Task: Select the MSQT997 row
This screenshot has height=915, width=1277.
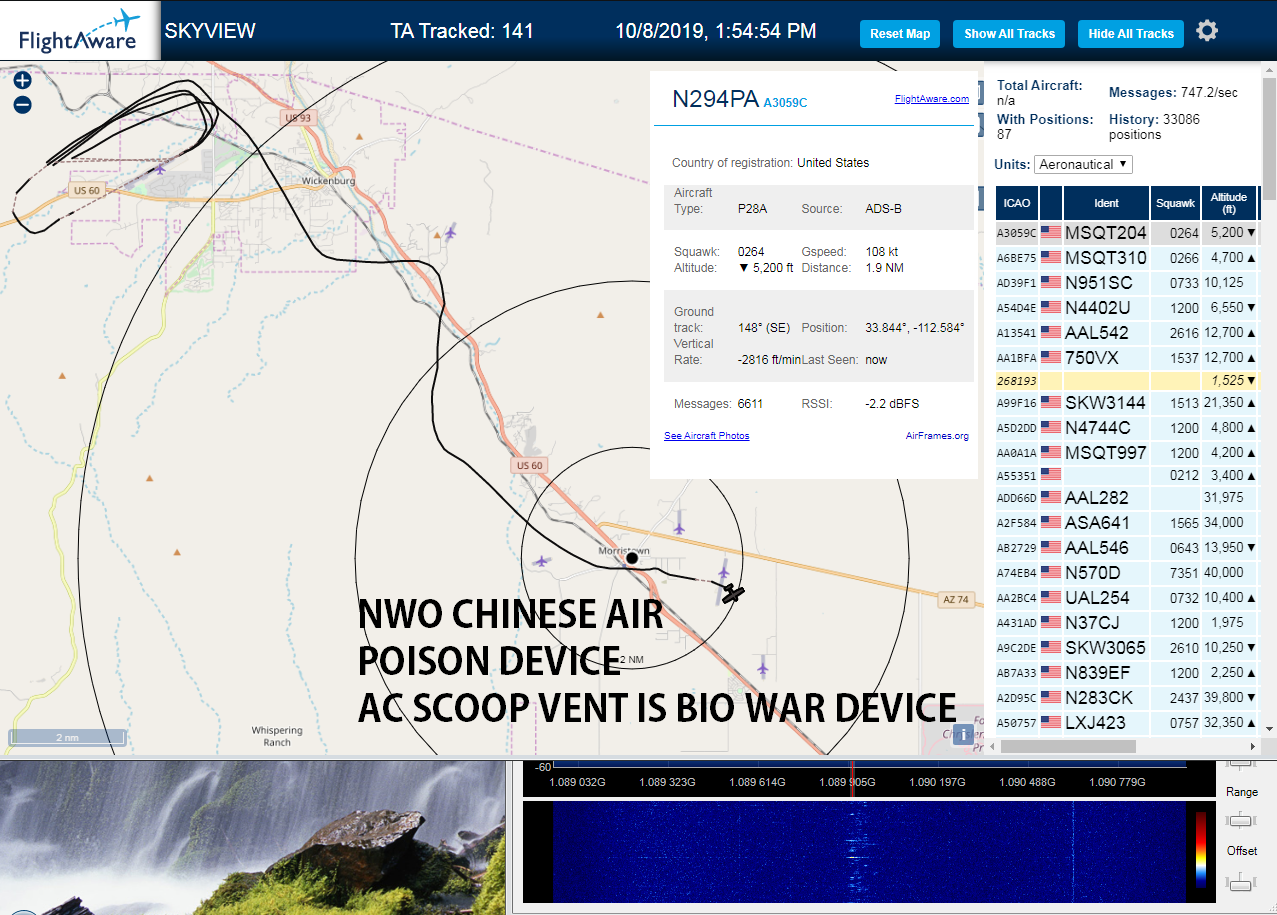Action: [1126, 452]
